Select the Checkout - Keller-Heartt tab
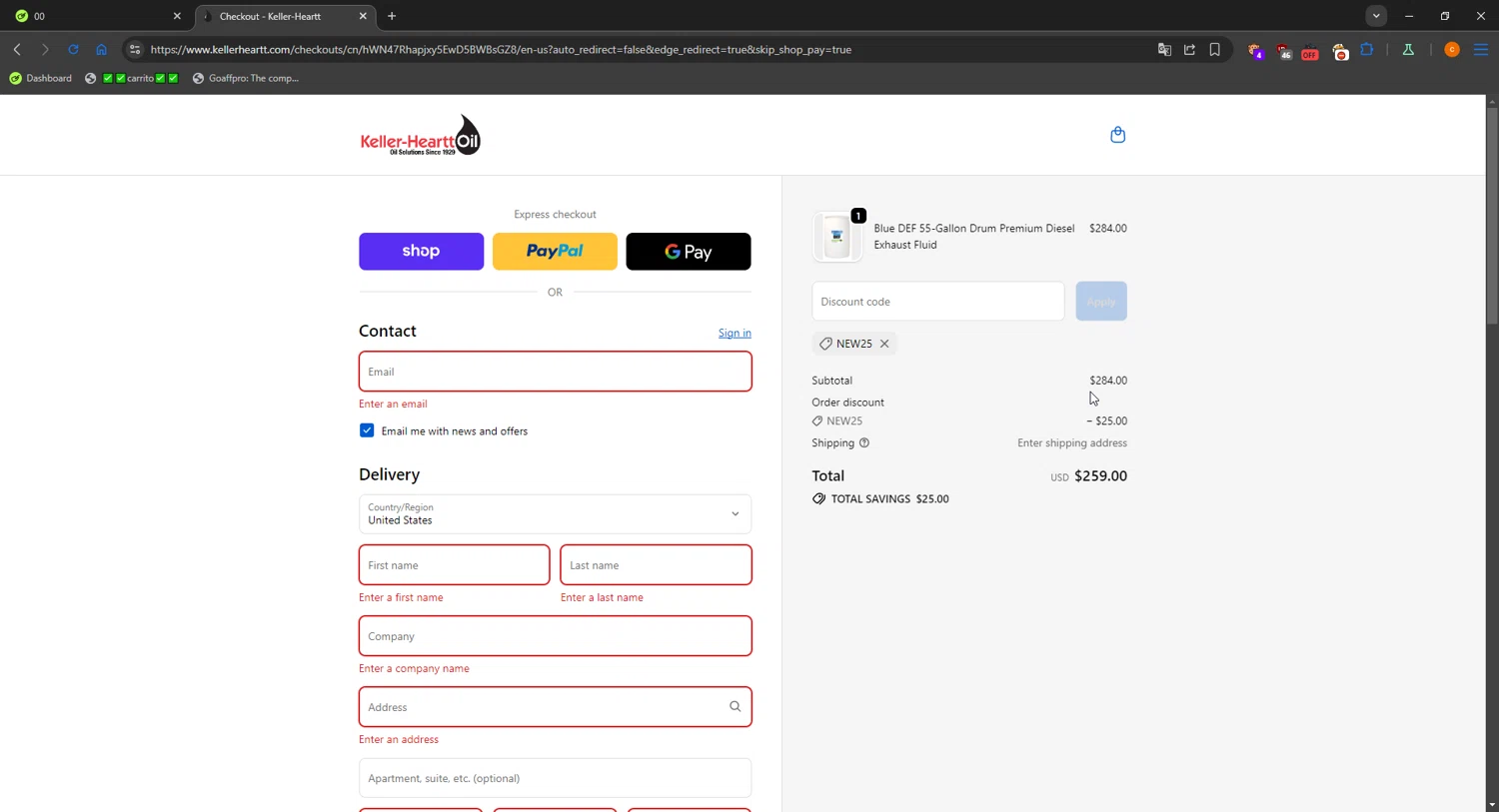 283,16
